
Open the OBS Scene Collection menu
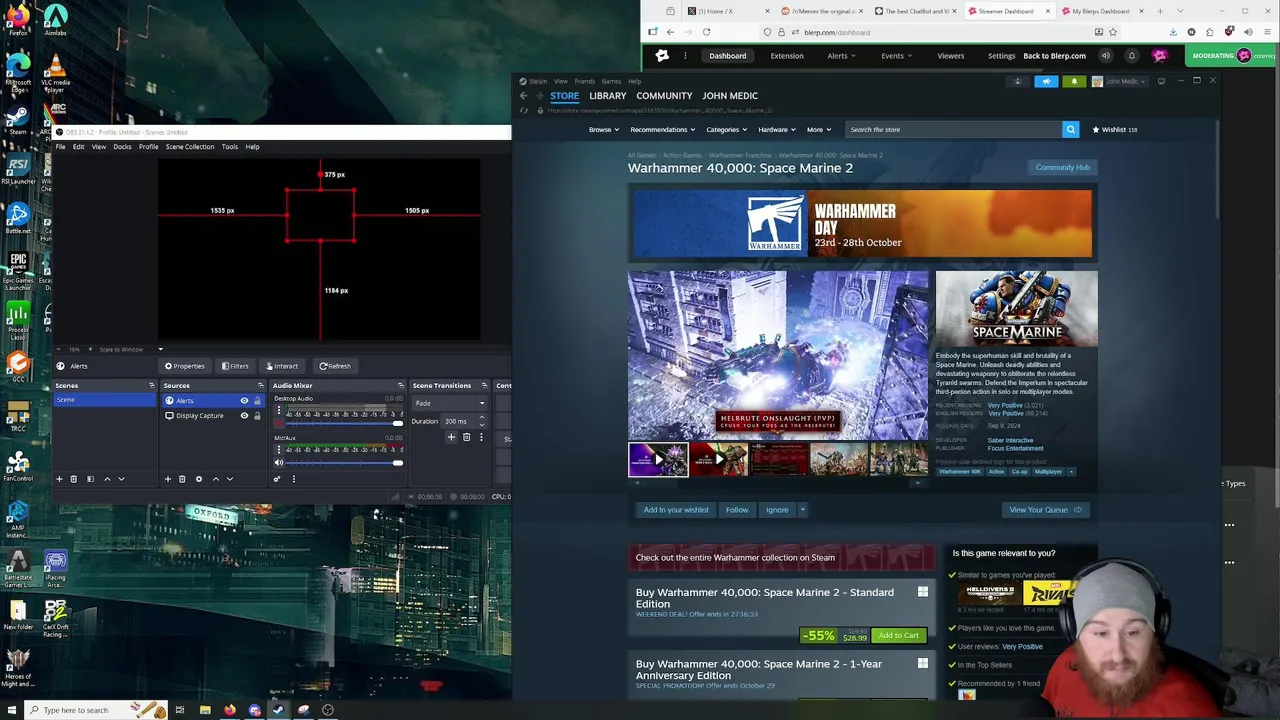[189, 147]
